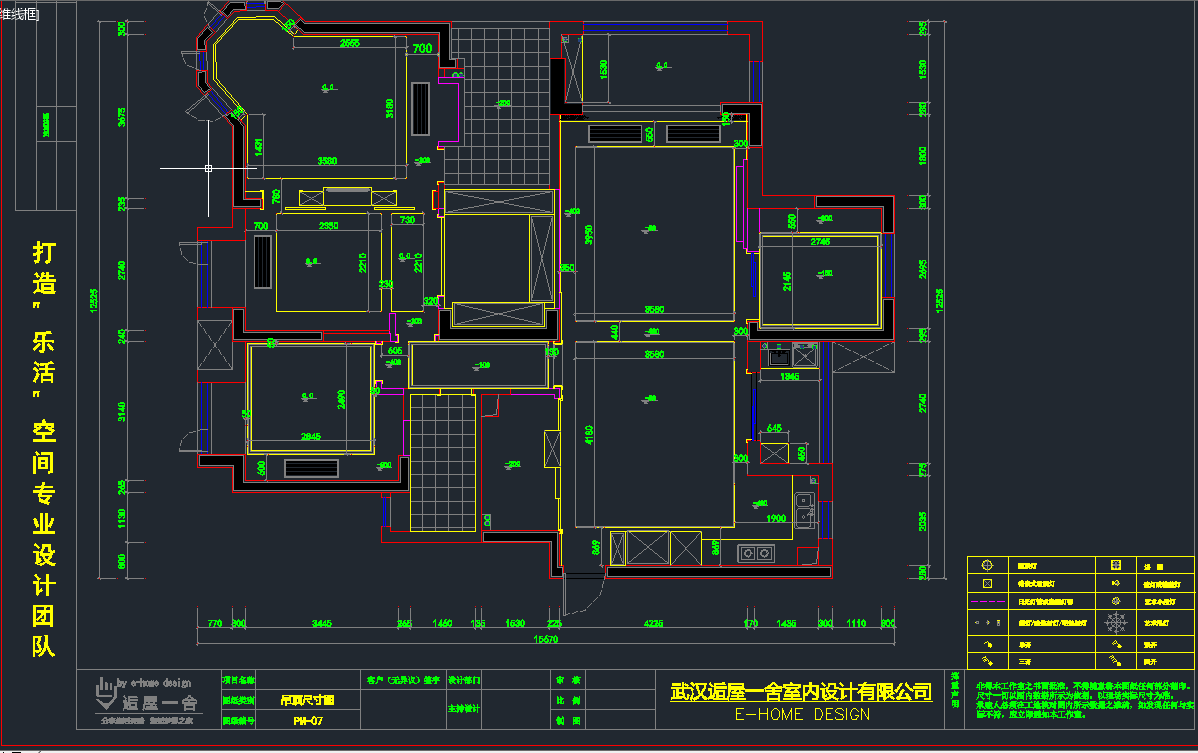
Task: Click the room dimension 2745
Action: pos(821,242)
